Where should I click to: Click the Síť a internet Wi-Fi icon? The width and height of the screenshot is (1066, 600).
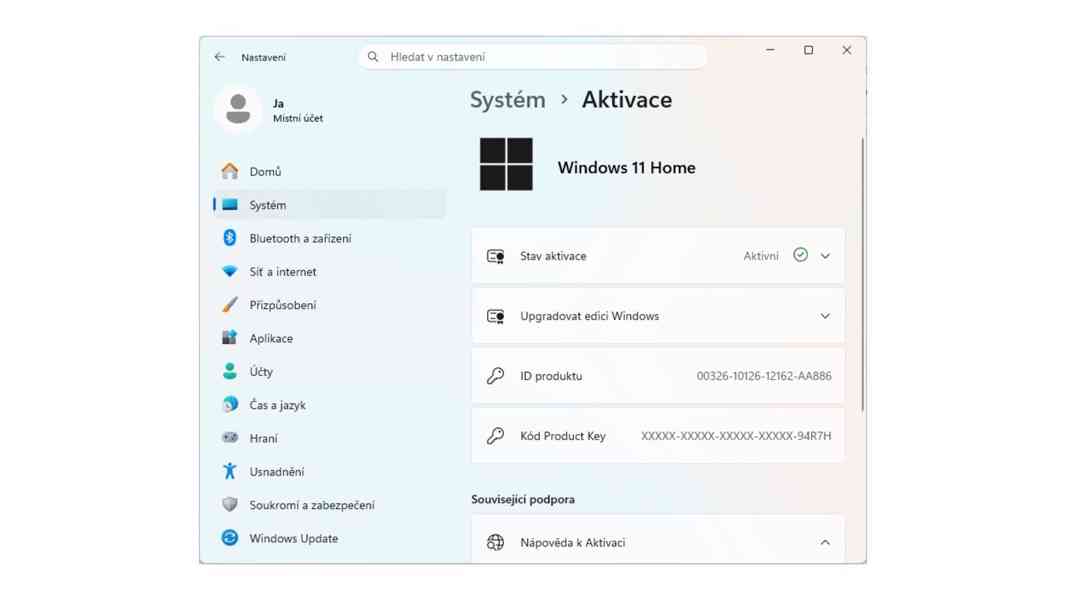230,271
